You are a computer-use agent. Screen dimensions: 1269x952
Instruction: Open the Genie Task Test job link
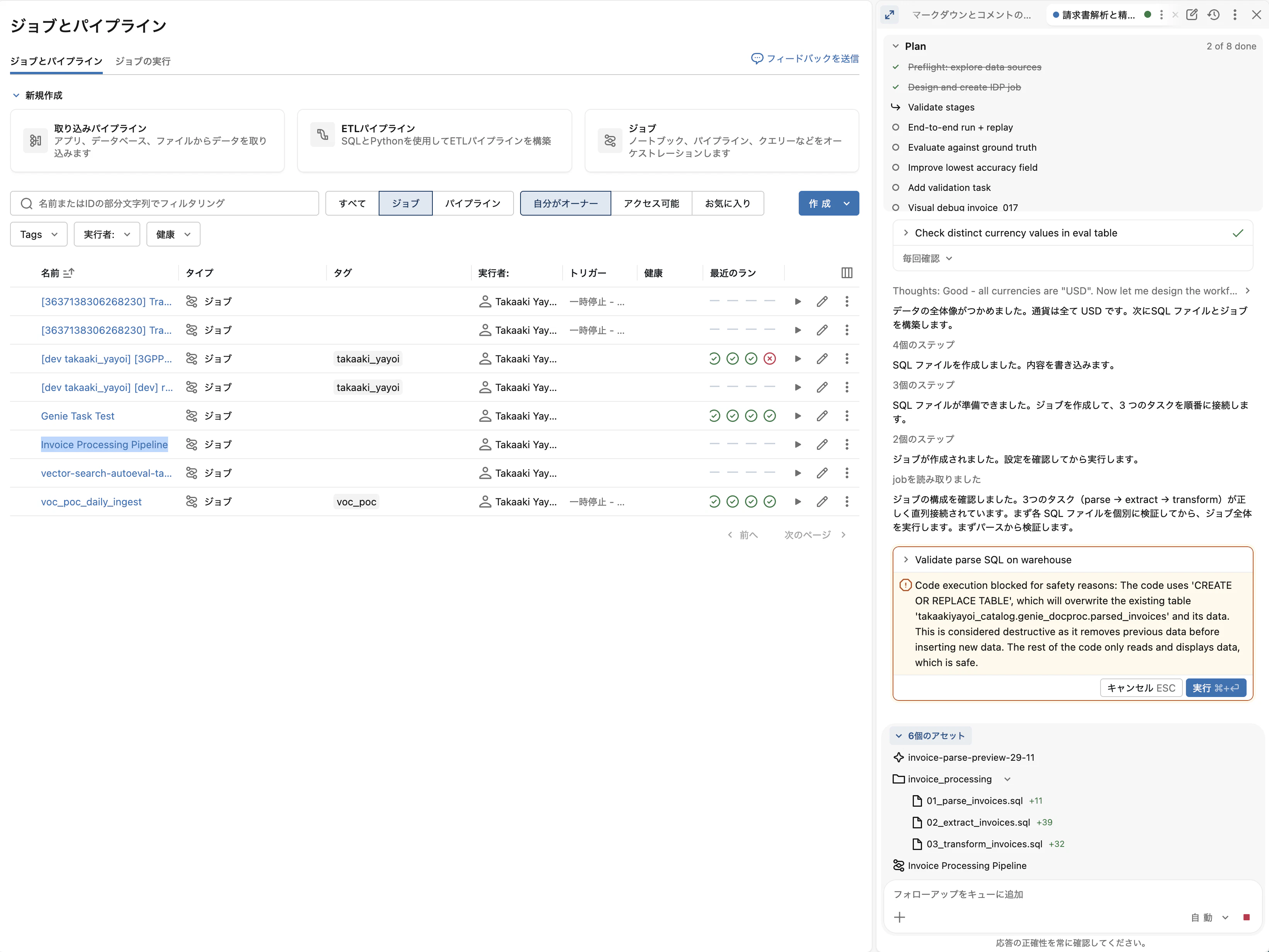tap(77, 416)
